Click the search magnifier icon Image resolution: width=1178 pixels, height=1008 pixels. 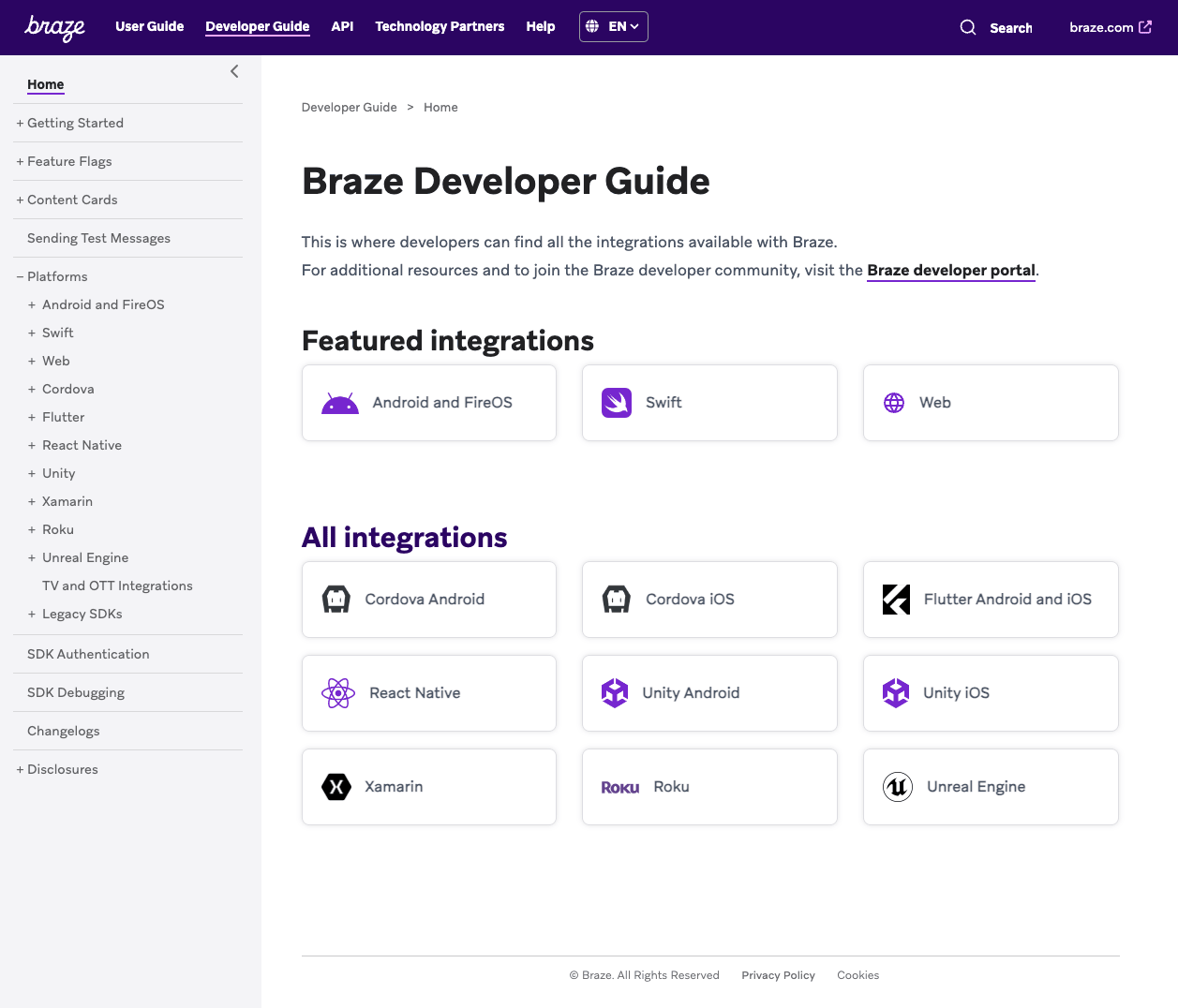(968, 27)
